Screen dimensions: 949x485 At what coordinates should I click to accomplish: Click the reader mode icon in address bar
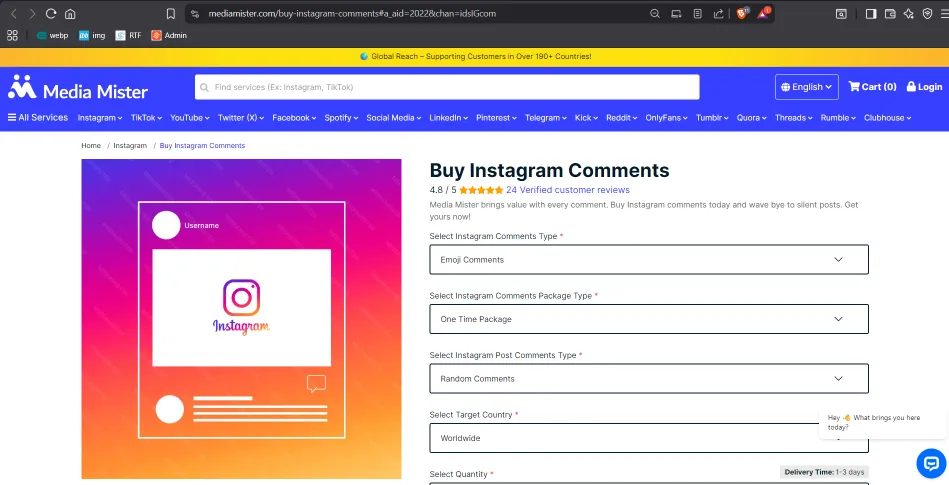click(x=697, y=13)
